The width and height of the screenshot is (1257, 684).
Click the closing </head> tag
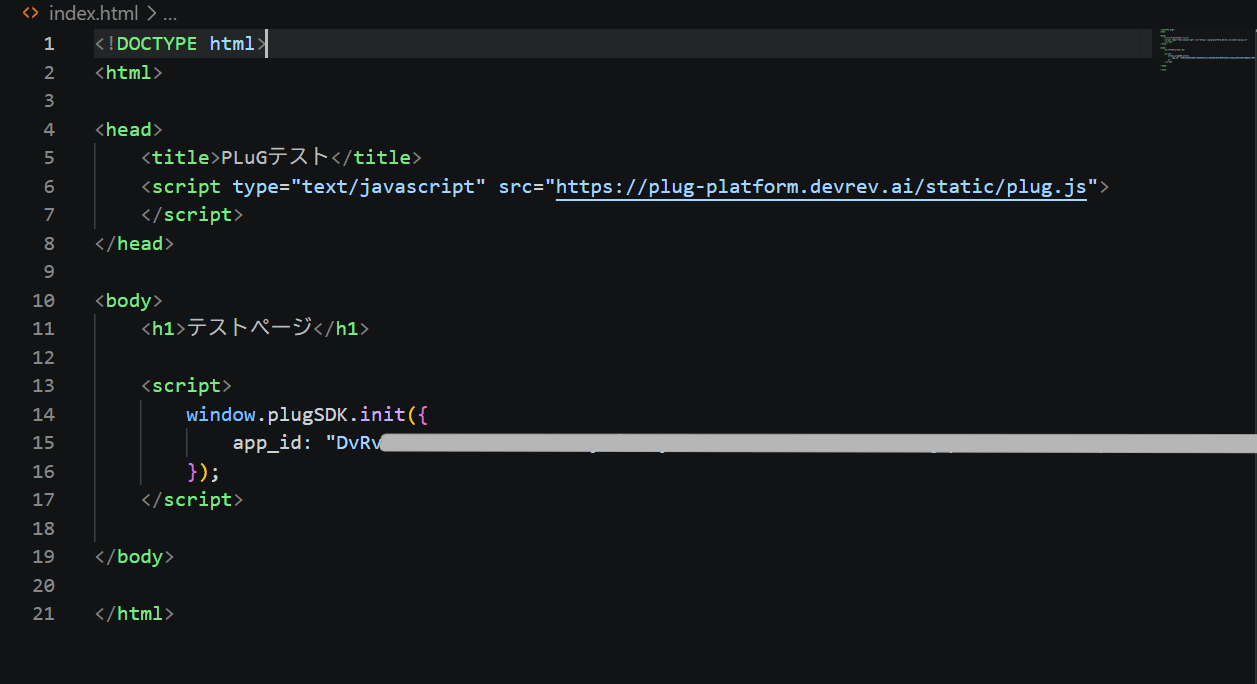coord(134,243)
